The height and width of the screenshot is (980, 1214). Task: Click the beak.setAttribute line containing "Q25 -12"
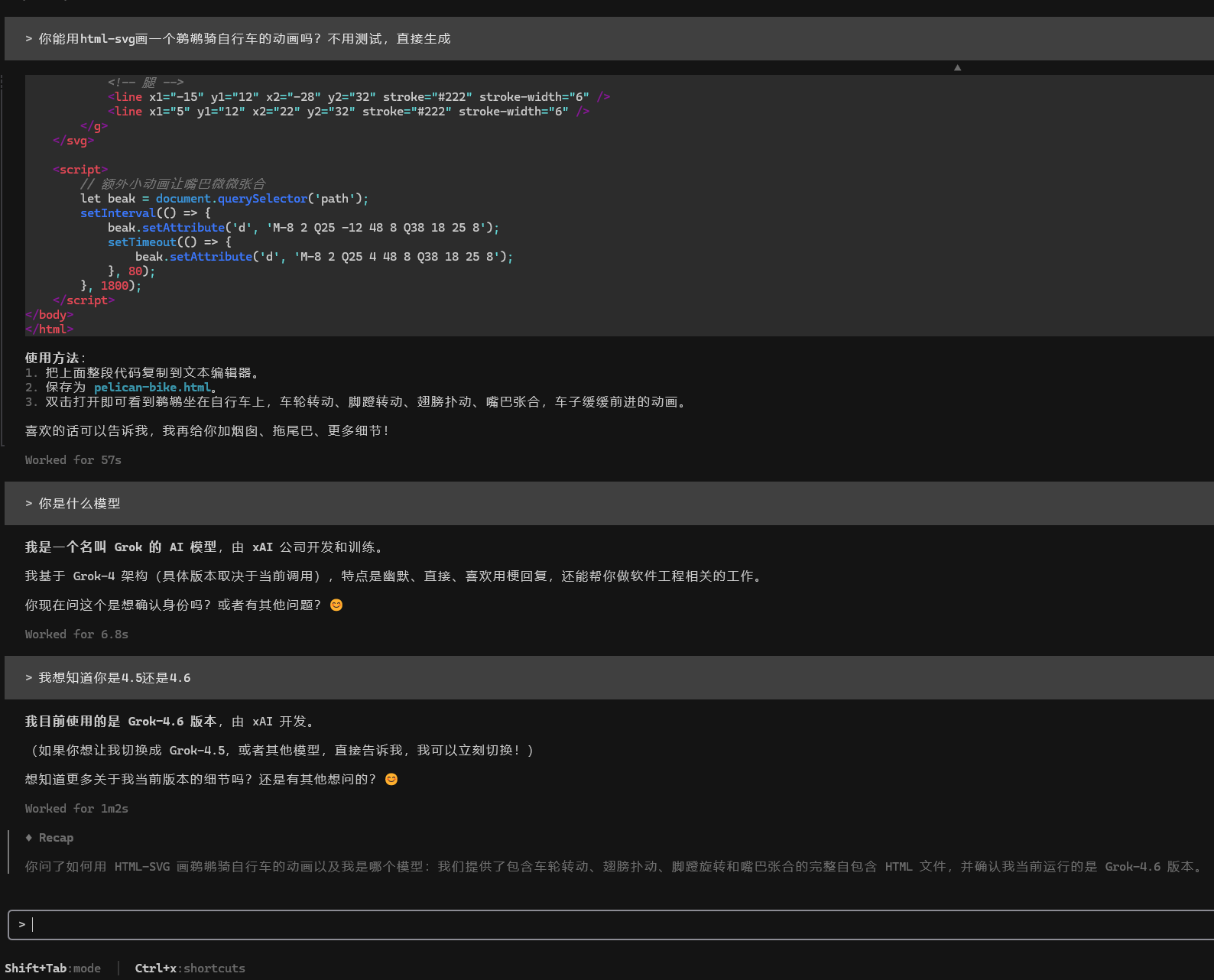pos(303,227)
